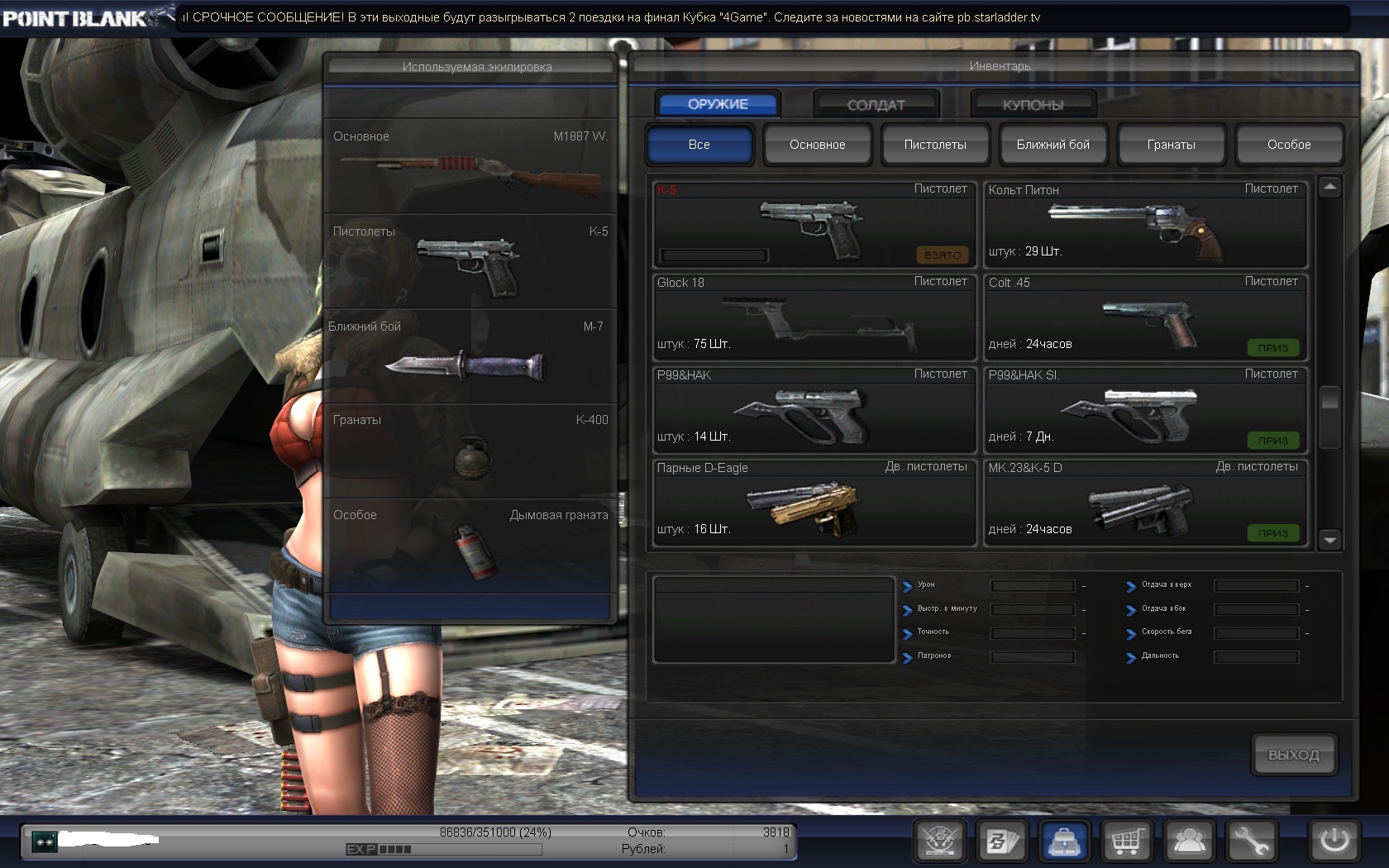Image resolution: width=1389 pixels, height=868 pixels.
Task: Open the shop cart icon
Action: [1126, 841]
